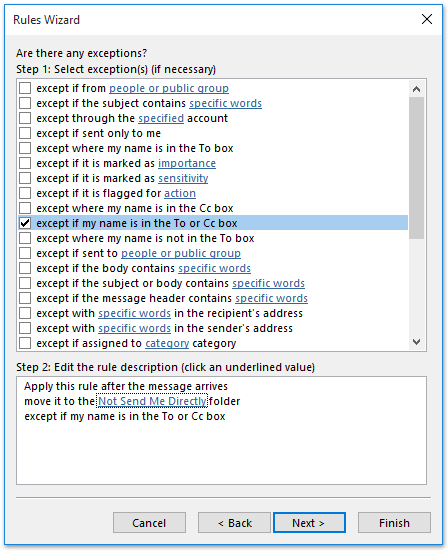Uncheck 'except if my name is in the To or Cc box'
Image resolution: width=448 pixels, height=551 pixels.
(25, 223)
